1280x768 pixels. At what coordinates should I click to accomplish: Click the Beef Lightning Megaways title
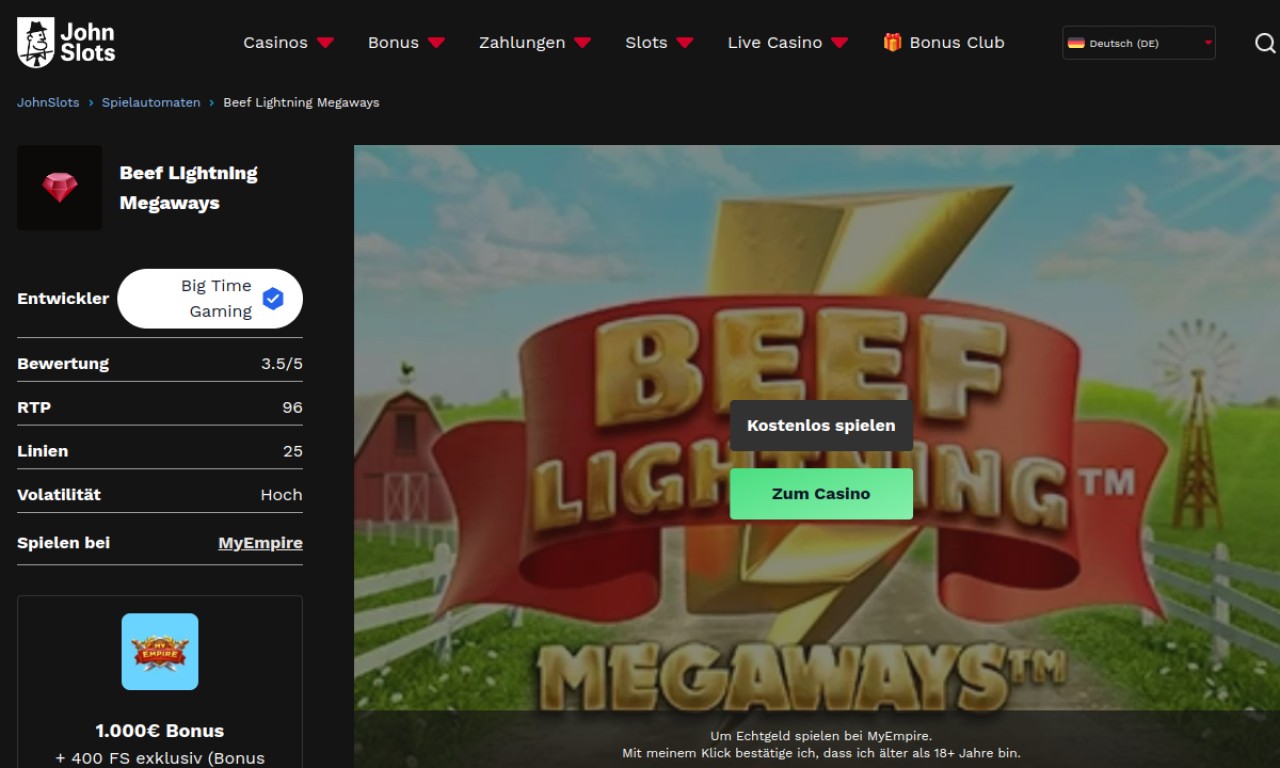[x=188, y=188]
